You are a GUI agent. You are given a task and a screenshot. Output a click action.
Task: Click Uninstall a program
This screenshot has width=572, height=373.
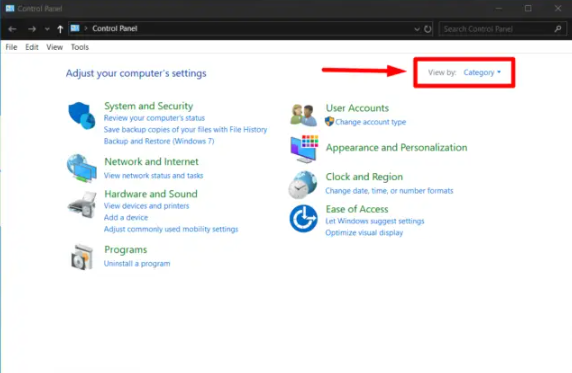pos(137,264)
